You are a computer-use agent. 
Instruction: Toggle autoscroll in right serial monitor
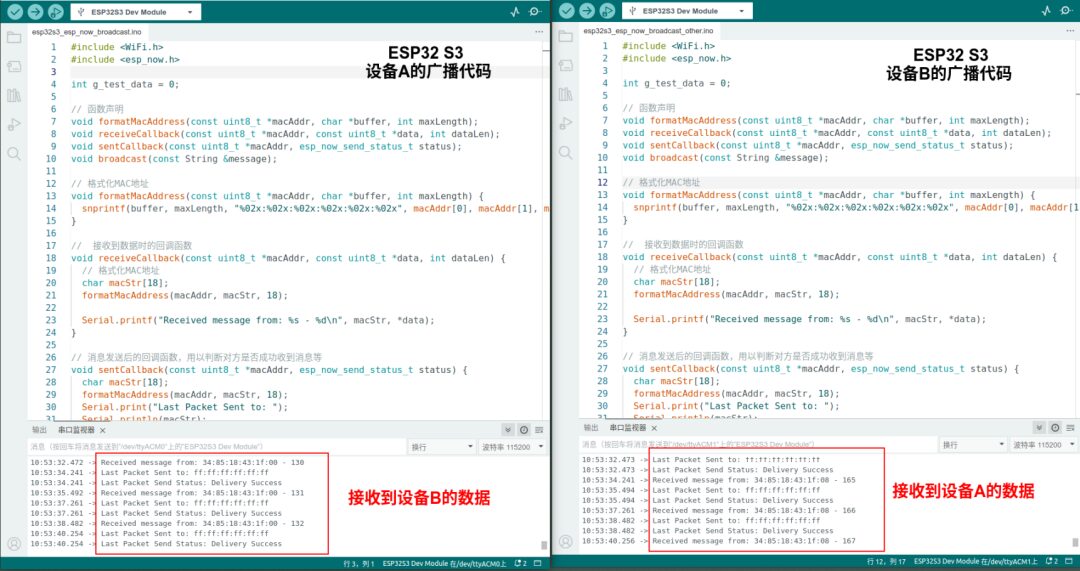tap(1039, 428)
